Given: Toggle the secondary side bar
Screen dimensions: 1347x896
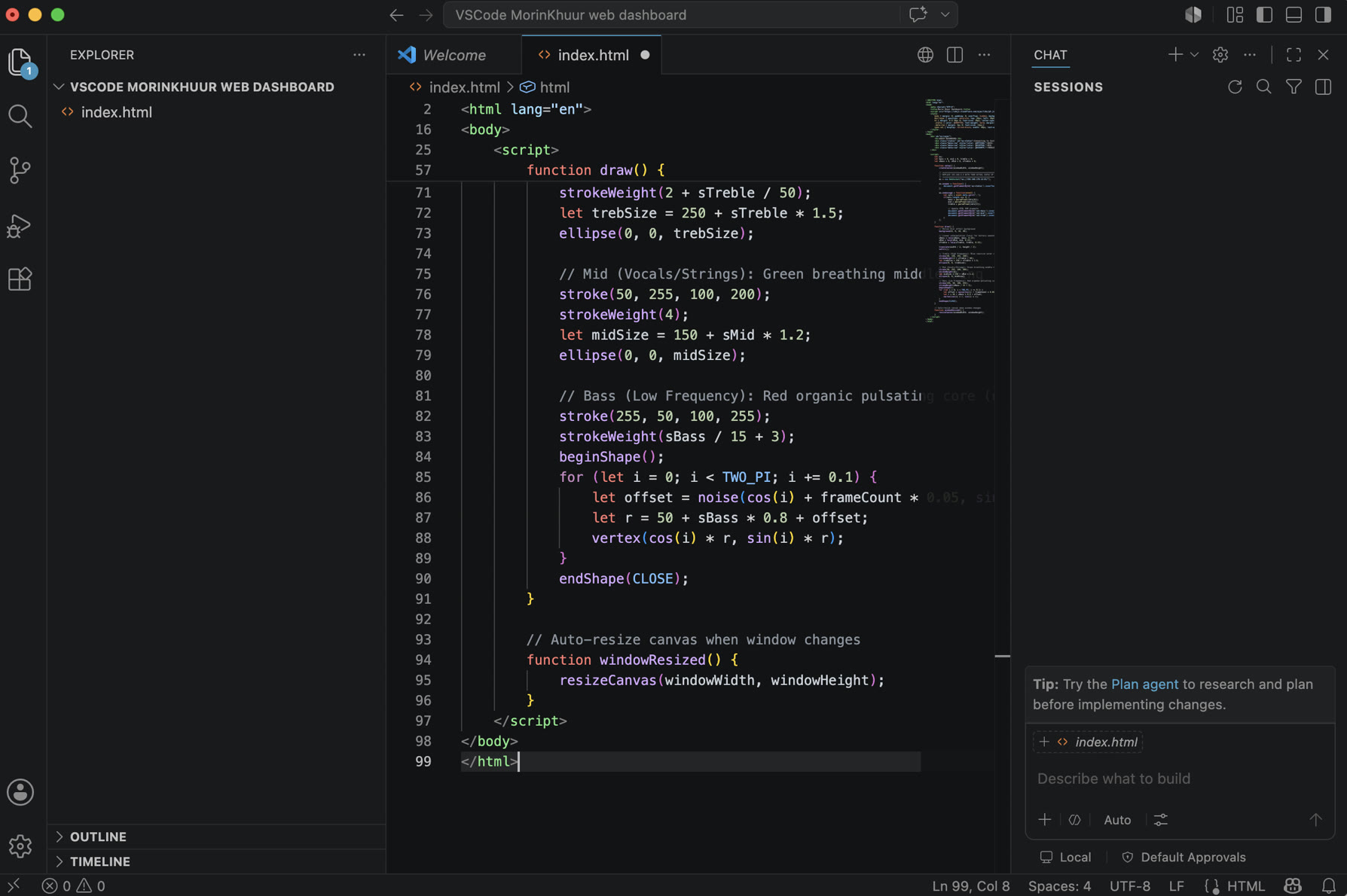Looking at the screenshot, I should [x=1323, y=15].
